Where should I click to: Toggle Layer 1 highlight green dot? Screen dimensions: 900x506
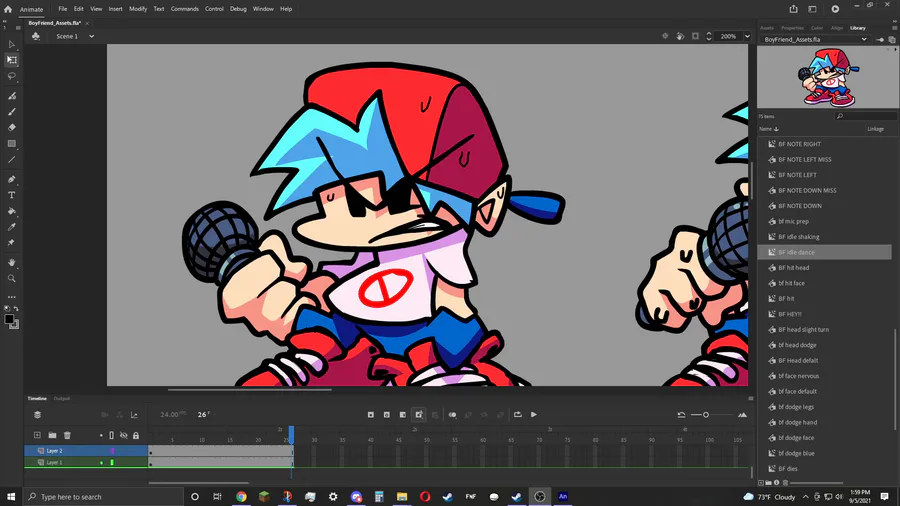(x=102, y=462)
